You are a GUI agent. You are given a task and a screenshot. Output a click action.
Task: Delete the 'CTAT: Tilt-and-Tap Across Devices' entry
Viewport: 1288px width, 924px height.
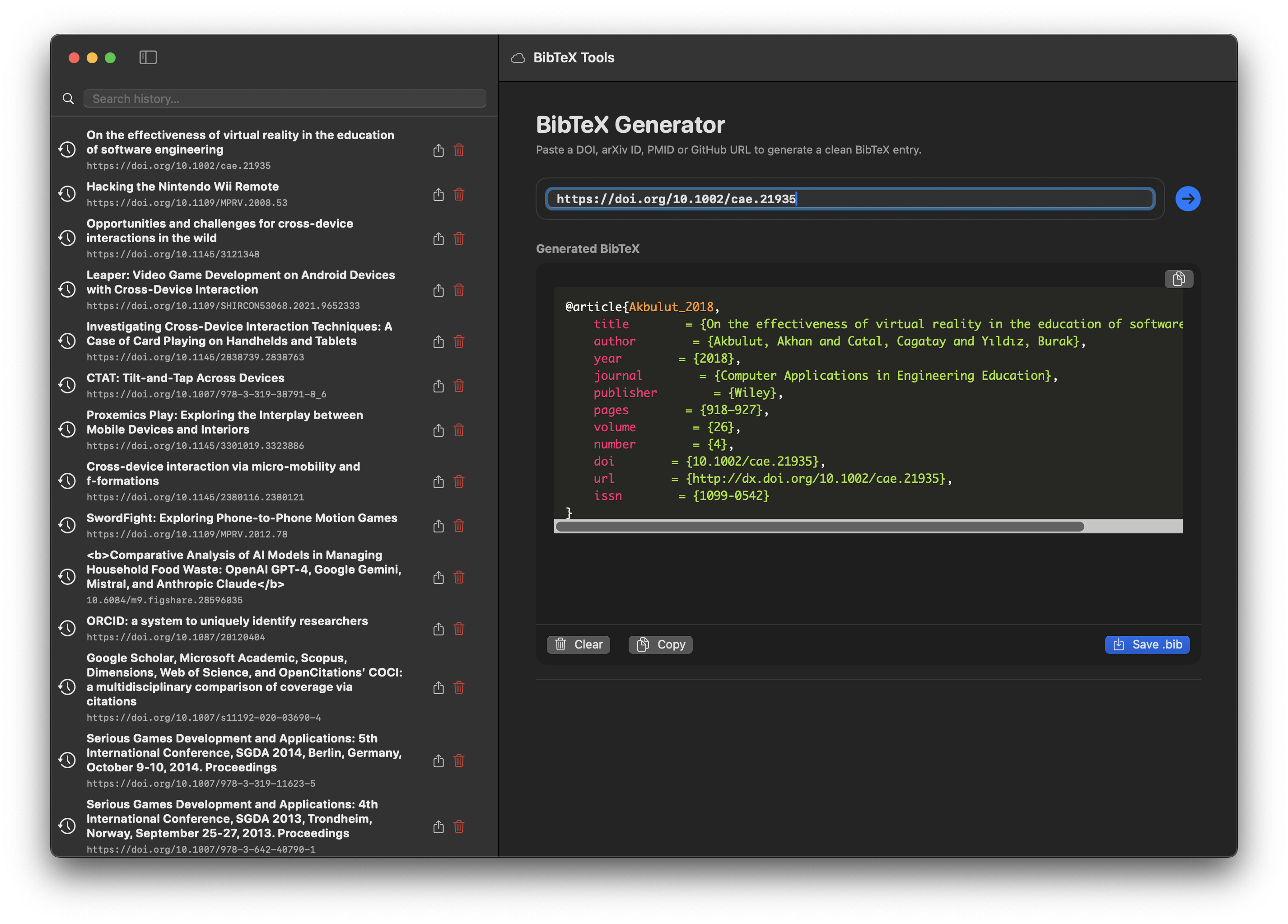(459, 386)
